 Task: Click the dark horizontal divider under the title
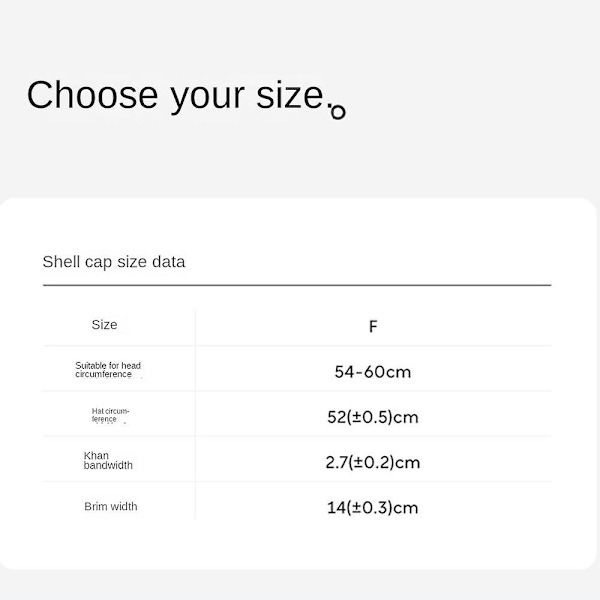[297, 285]
